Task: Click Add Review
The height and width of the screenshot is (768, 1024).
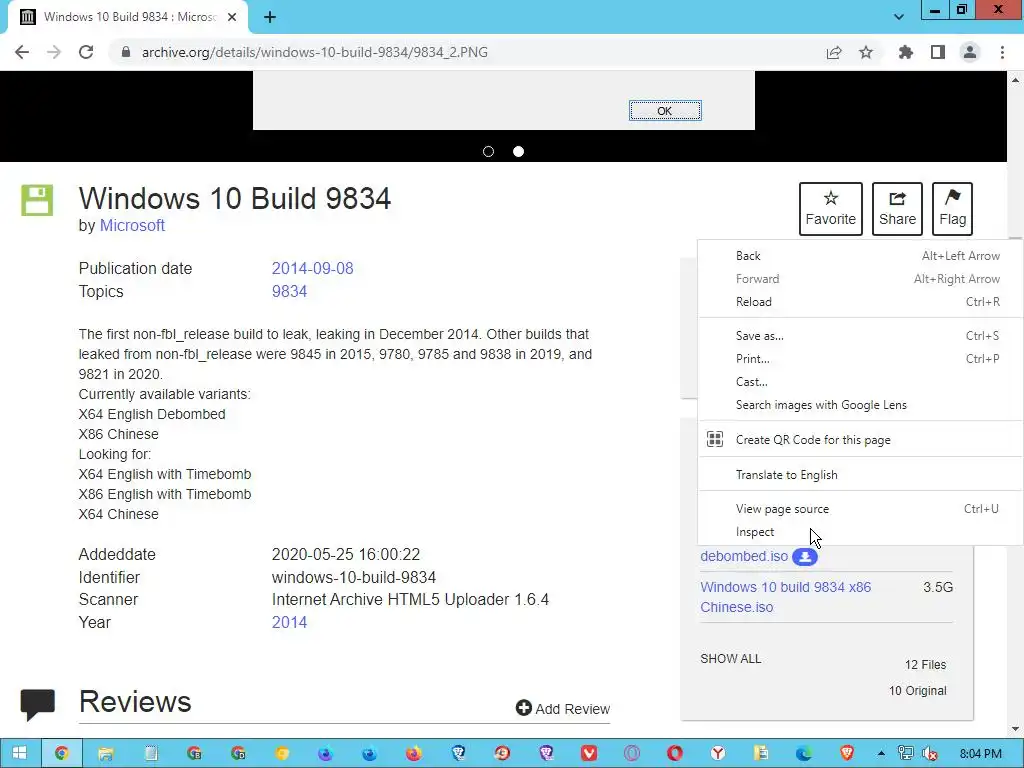Action: point(562,709)
